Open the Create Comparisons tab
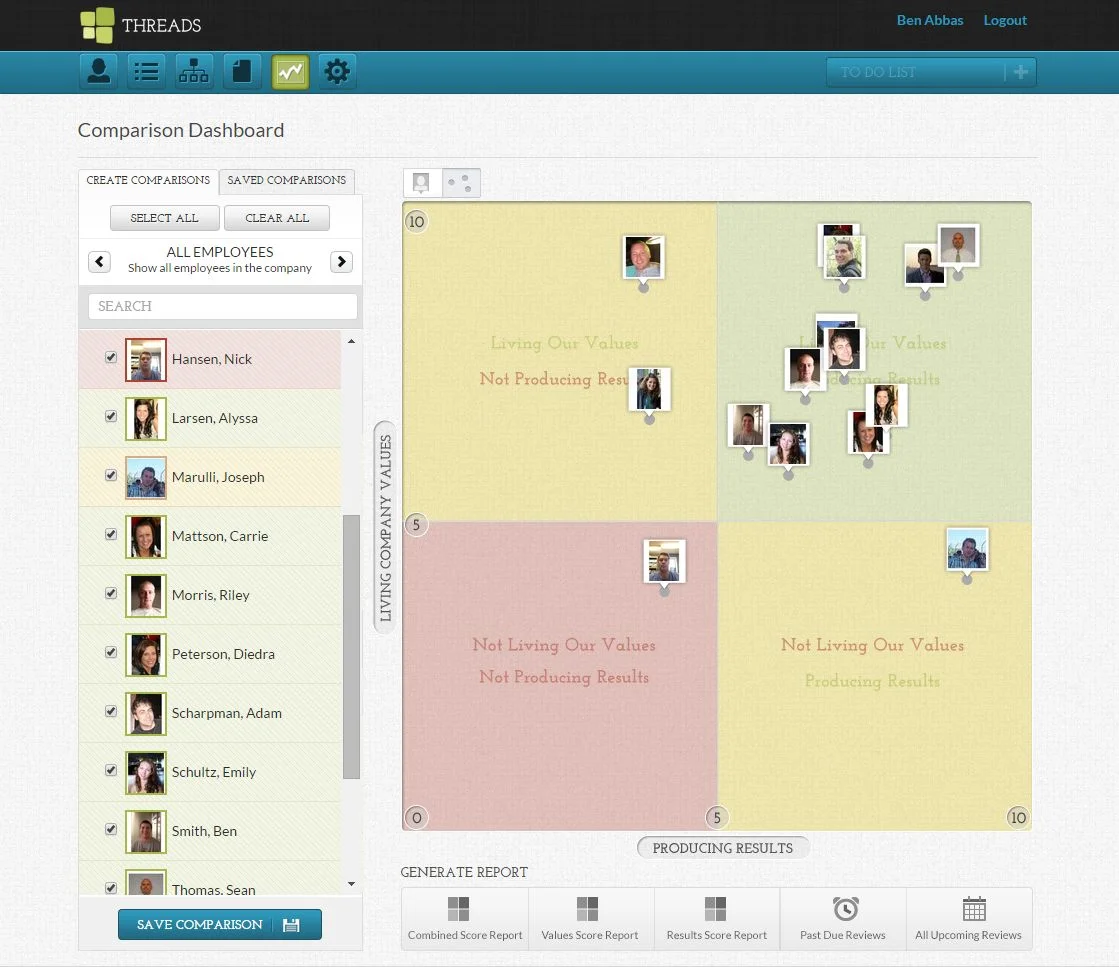Screen dimensions: 1119x967 [147, 181]
